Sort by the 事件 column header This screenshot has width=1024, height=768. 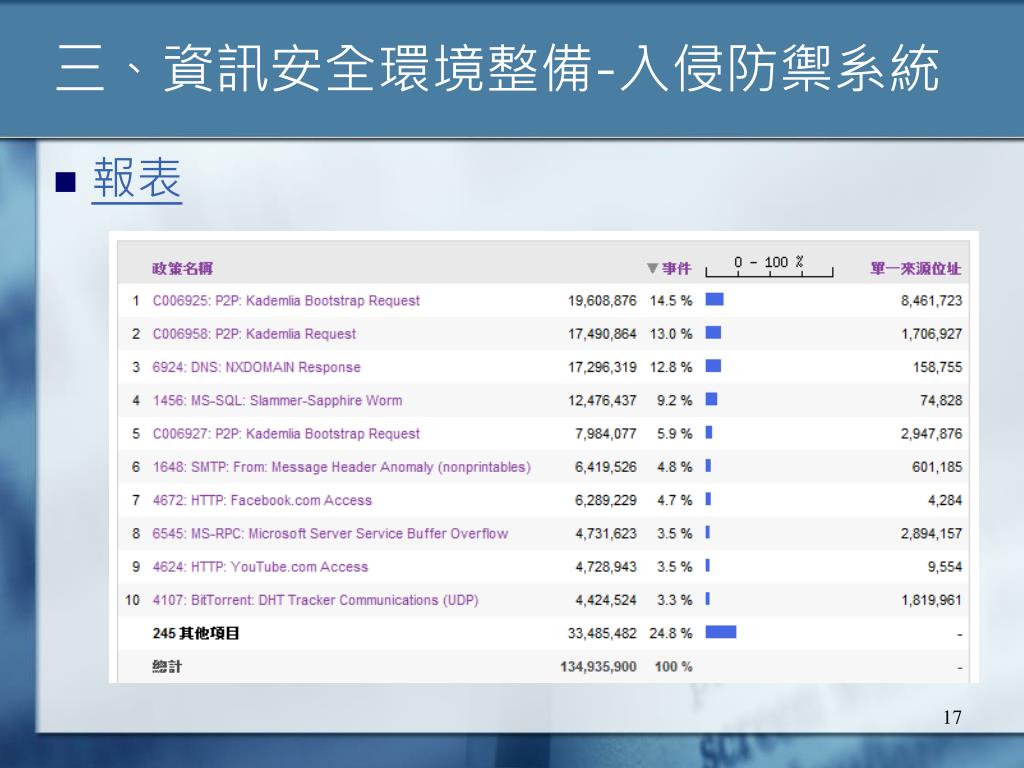(676, 268)
